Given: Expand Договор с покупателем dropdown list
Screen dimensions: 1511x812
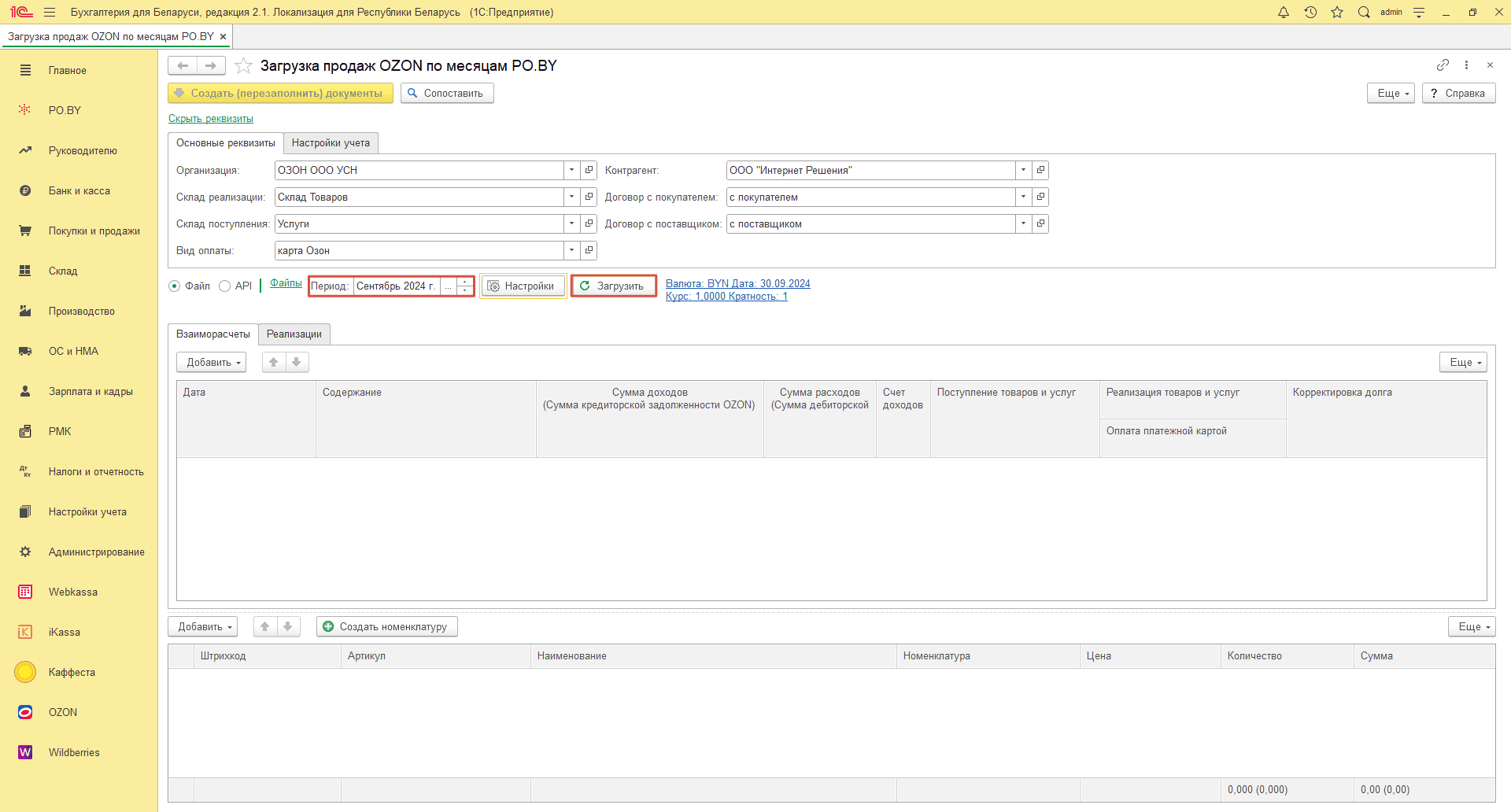Looking at the screenshot, I should [1024, 197].
